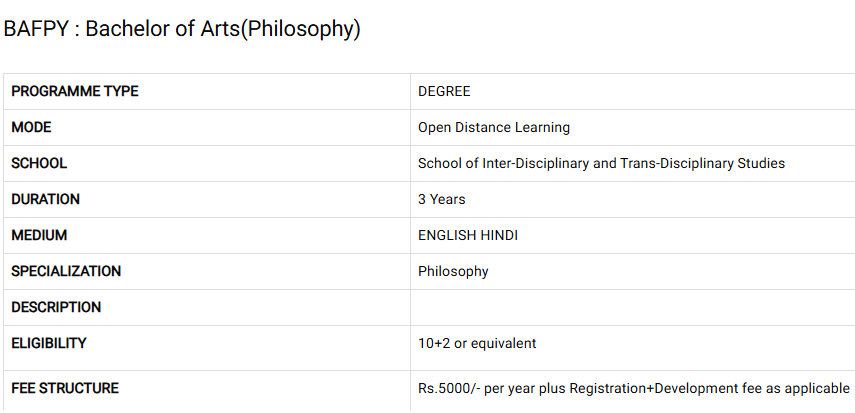The image size is (855, 413).
Task: Click the empty Description value cell
Action: click(632, 307)
